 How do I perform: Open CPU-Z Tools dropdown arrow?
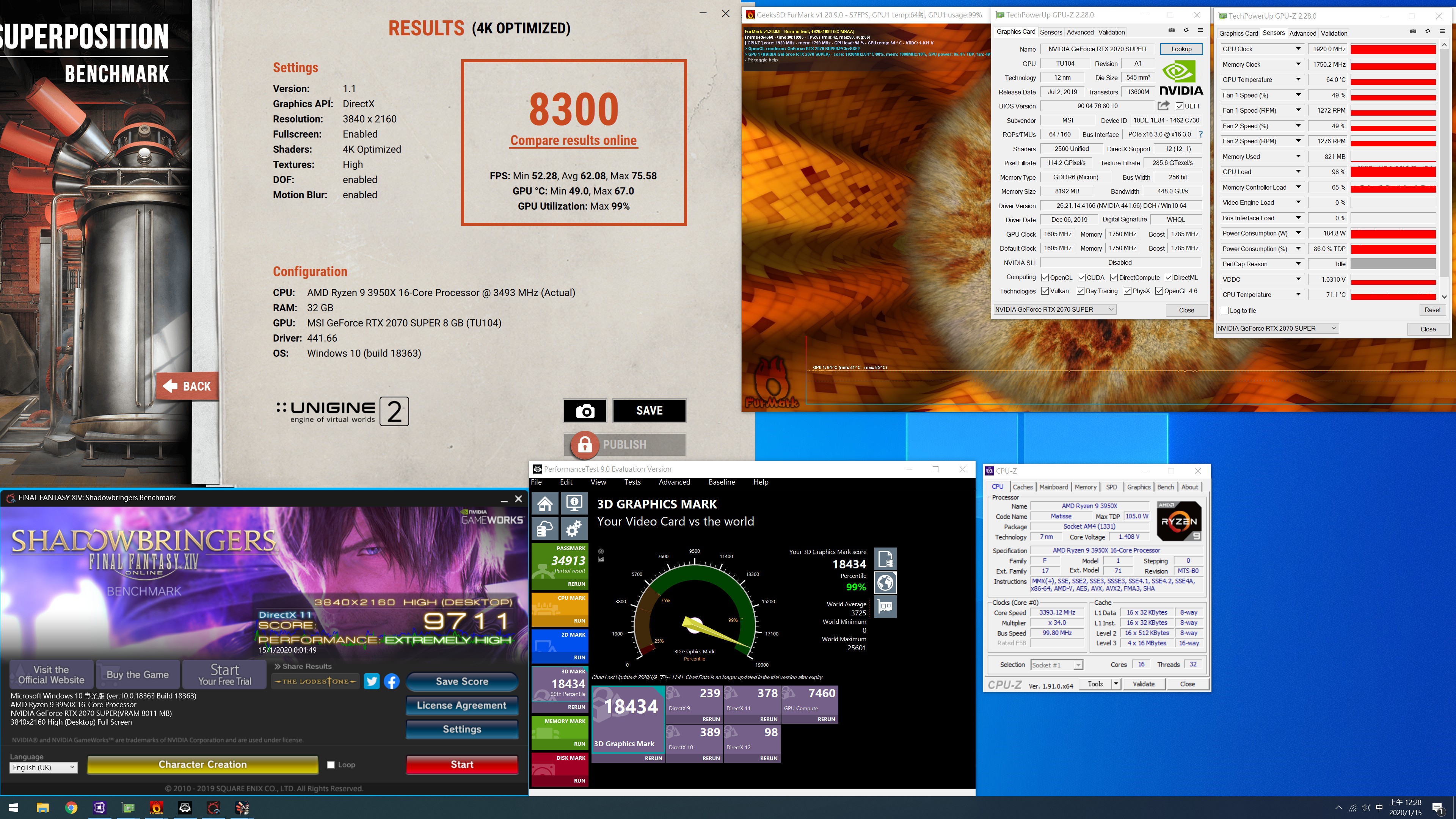click(1116, 684)
